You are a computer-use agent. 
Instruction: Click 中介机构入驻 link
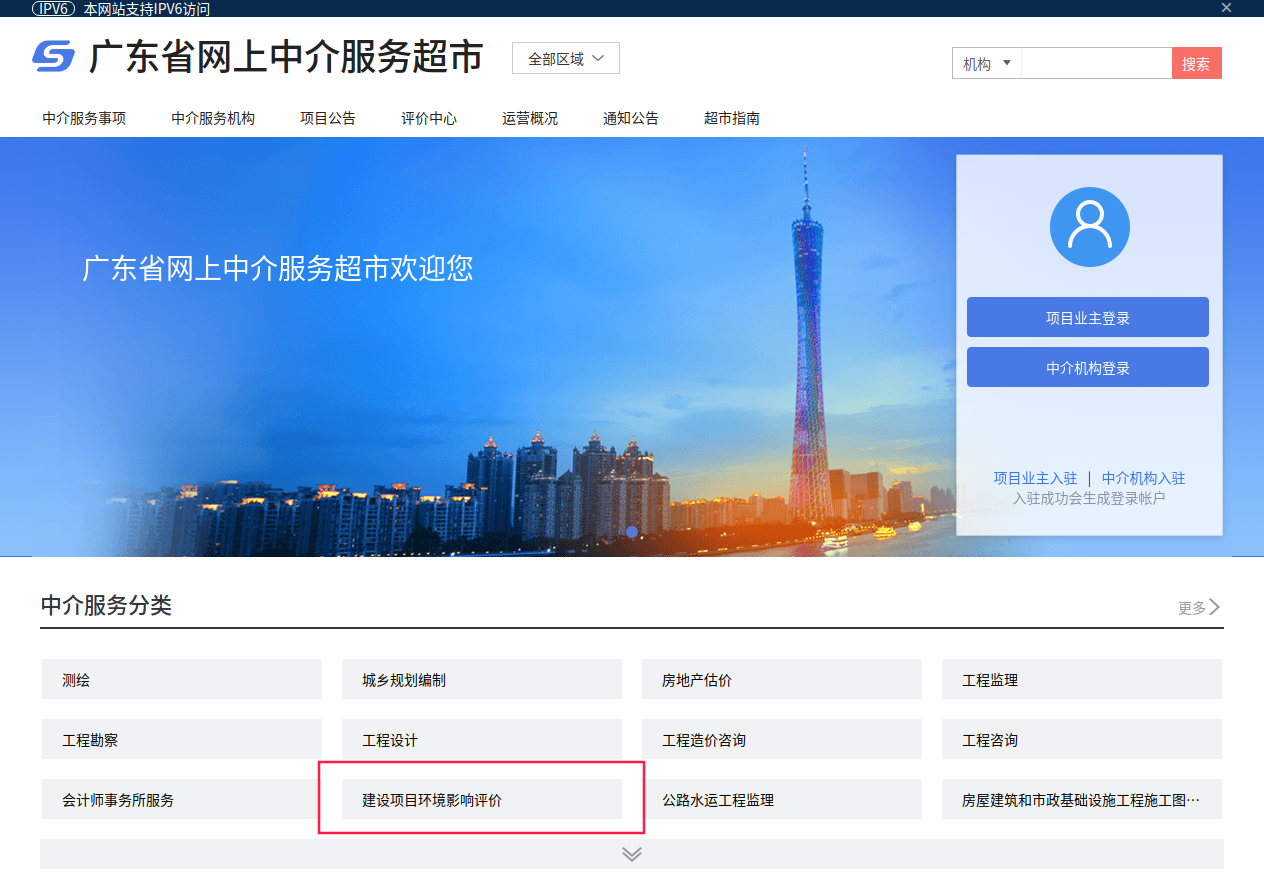click(1143, 478)
